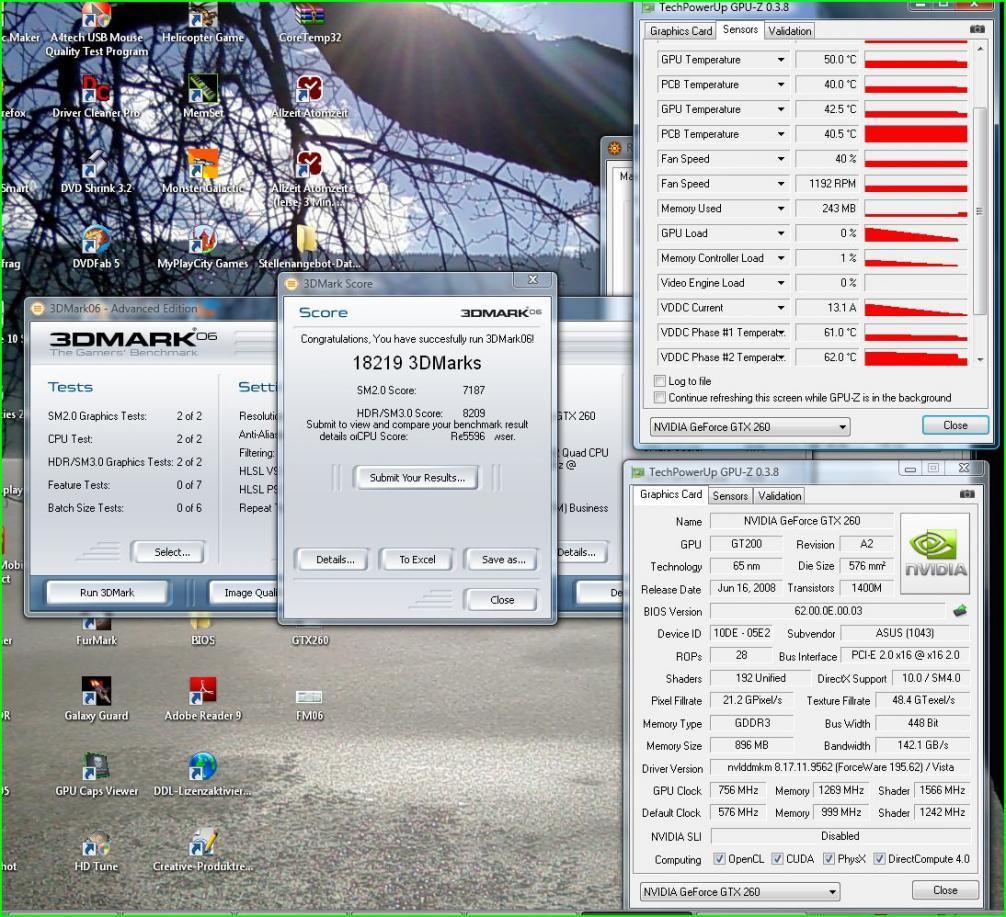Click the Driver Version field in GPU-Z

(840, 767)
